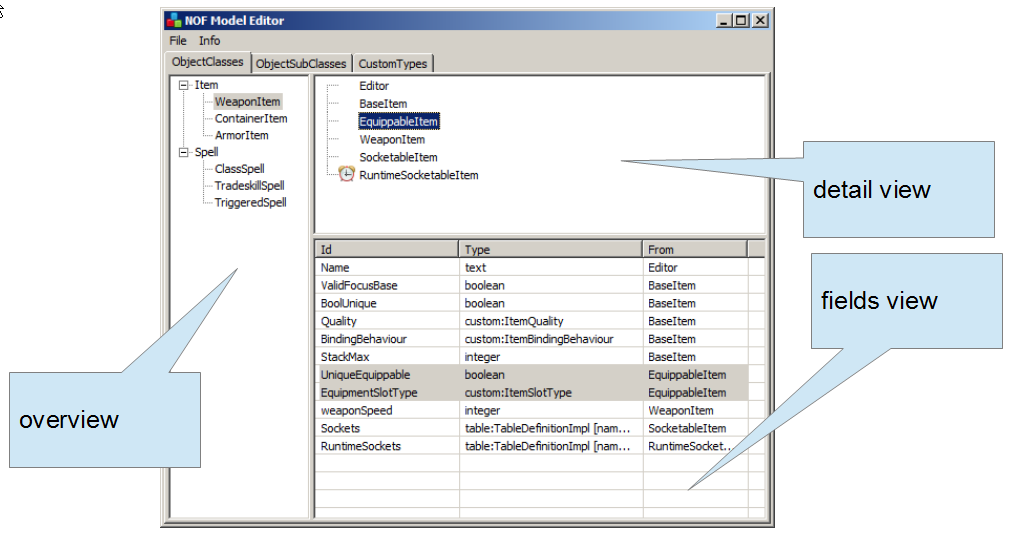Select BaseItem in the detail view
Viewport: 1012px width, 543px height.
(383, 104)
